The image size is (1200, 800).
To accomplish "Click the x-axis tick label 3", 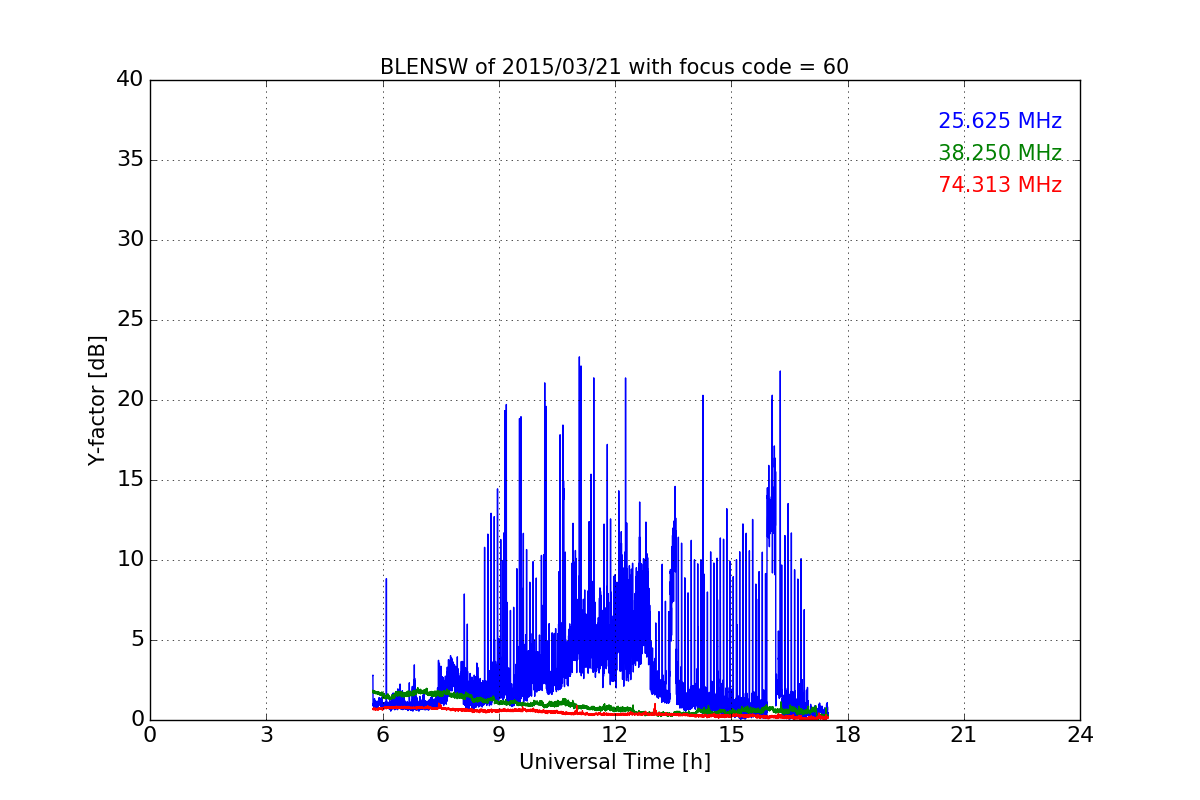I will [266, 735].
